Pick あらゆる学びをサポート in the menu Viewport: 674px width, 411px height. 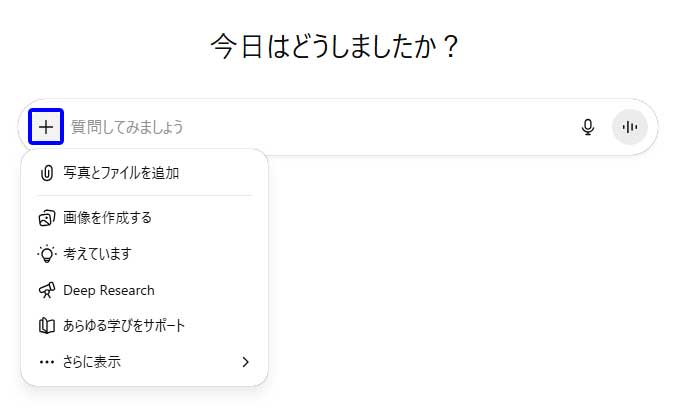pyautogui.click(x=124, y=326)
